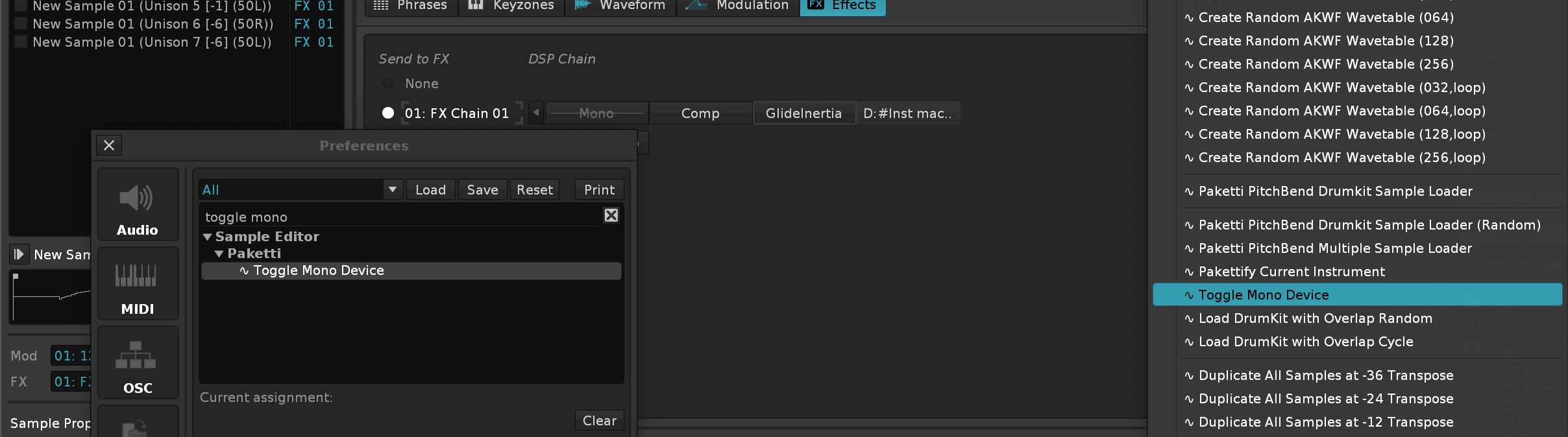Clear the current key assignment
Image resolution: width=1568 pixels, height=437 pixels.
(x=599, y=421)
